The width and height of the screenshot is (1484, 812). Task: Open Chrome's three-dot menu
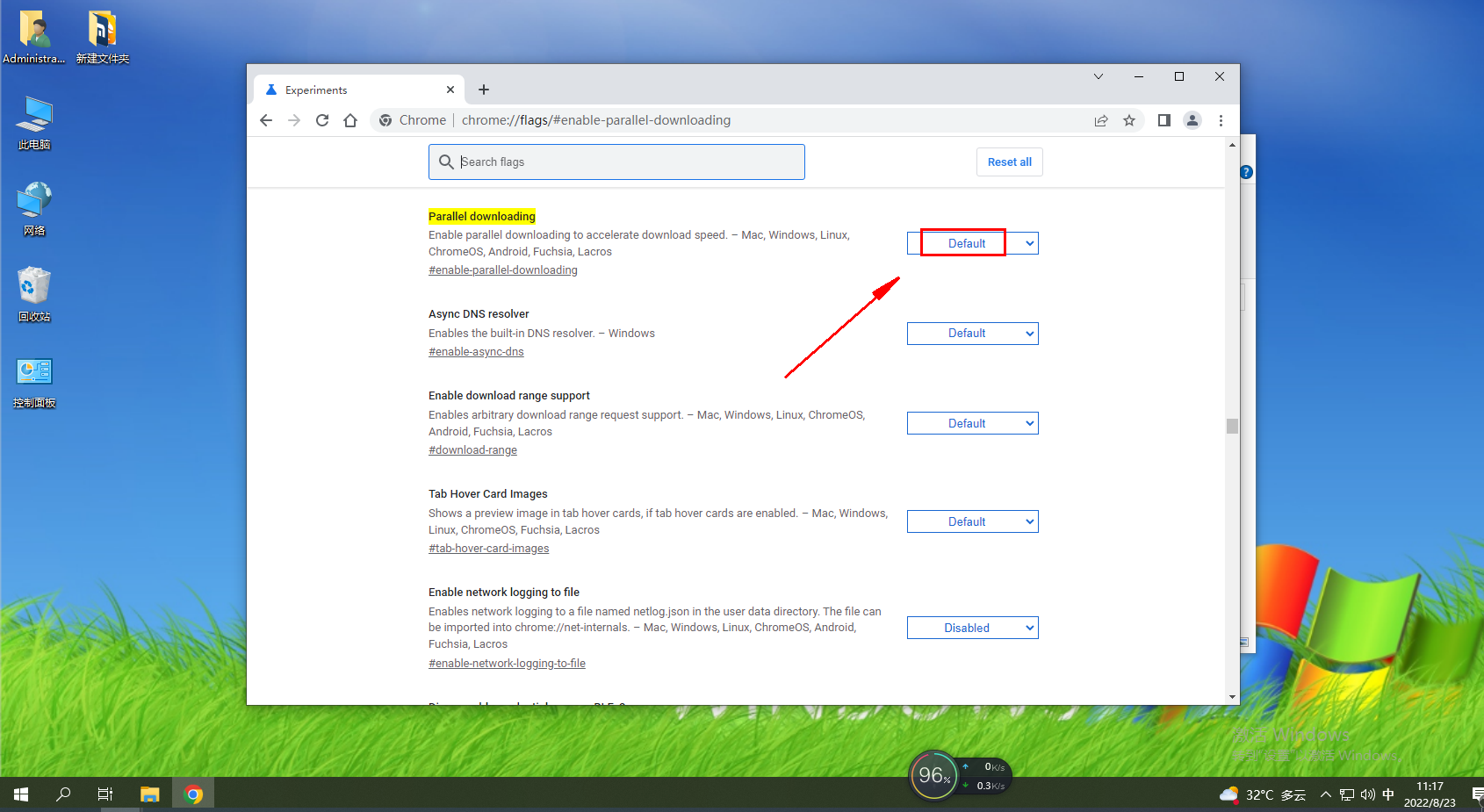click(1221, 120)
